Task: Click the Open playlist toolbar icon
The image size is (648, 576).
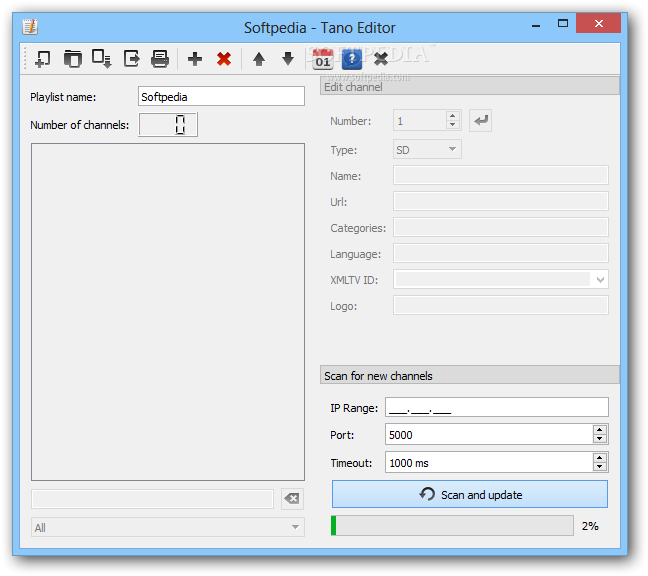Action: click(x=73, y=59)
